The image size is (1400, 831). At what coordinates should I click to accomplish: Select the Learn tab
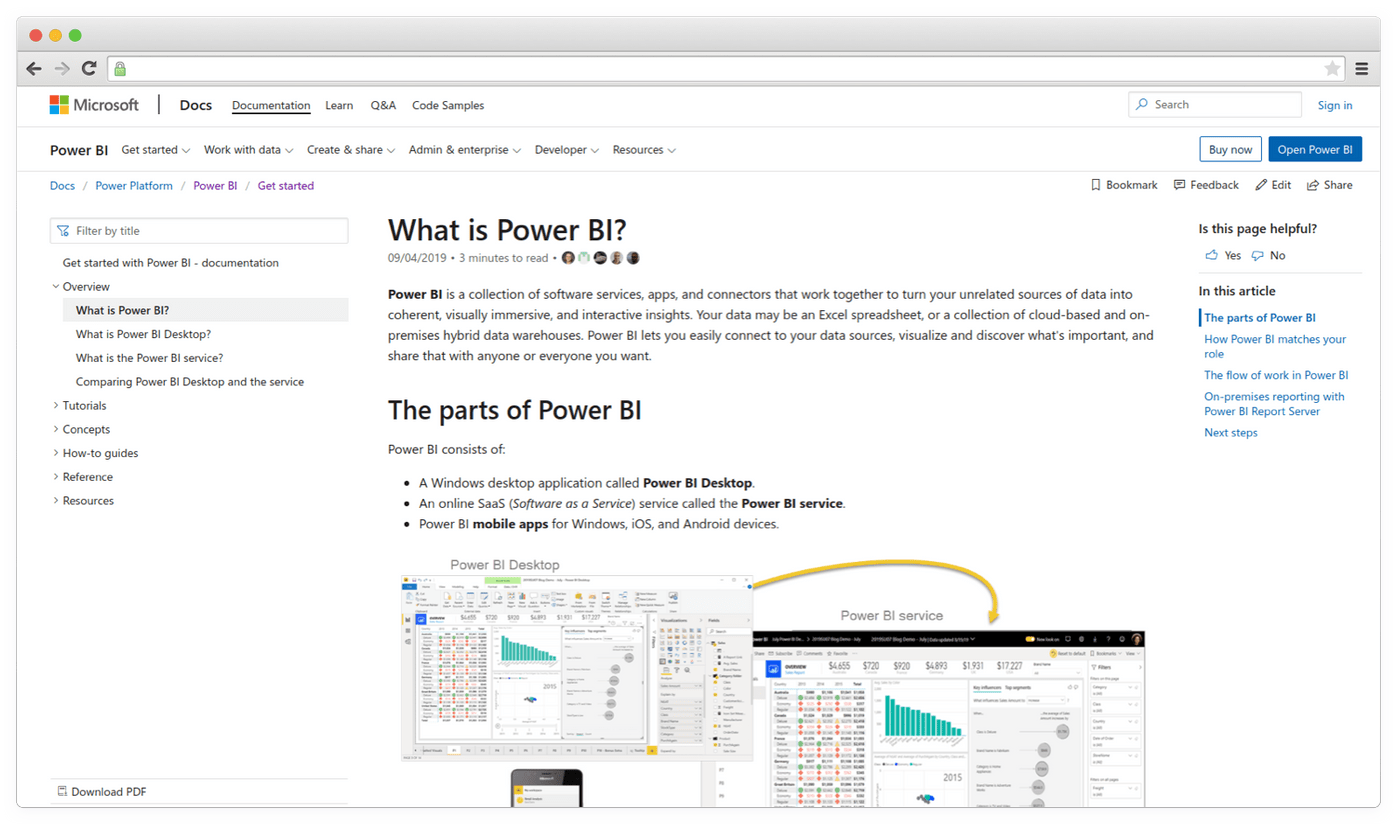[339, 105]
